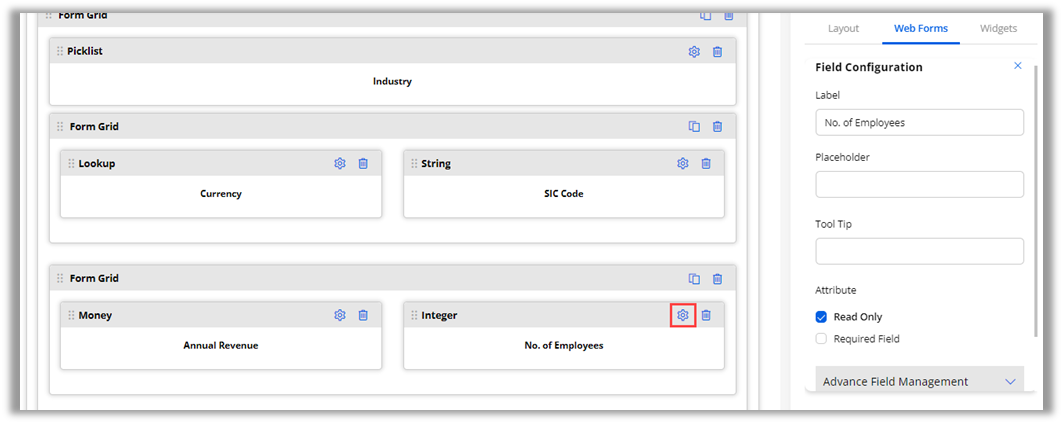Enable the Required Field checkbox

[x=822, y=339]
